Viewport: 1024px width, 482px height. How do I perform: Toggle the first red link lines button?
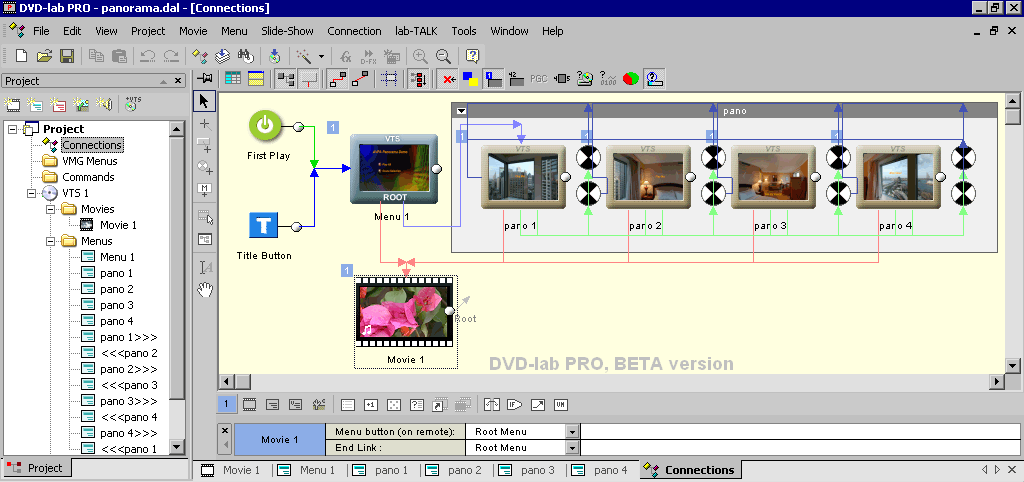337,79
